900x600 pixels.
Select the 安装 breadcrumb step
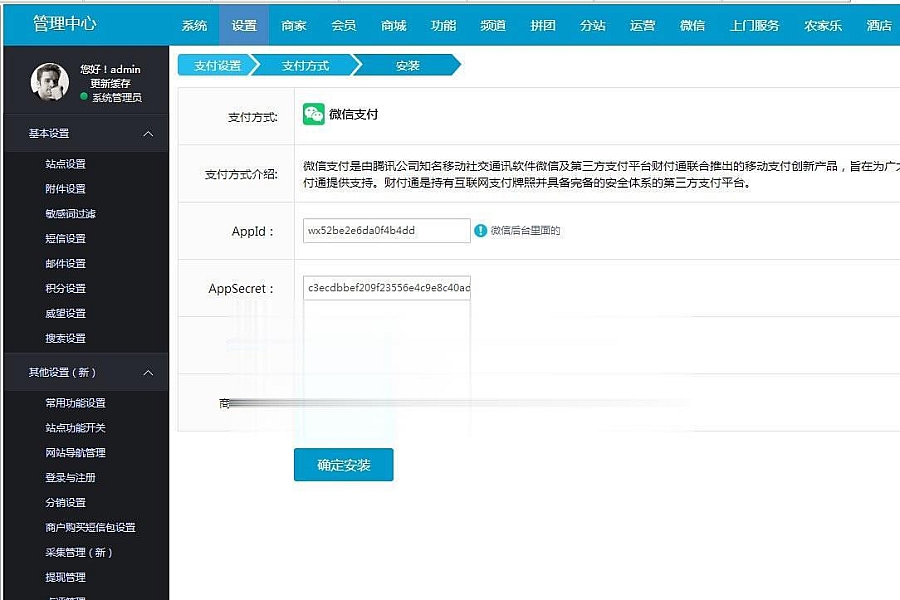(x=408, y=65)
